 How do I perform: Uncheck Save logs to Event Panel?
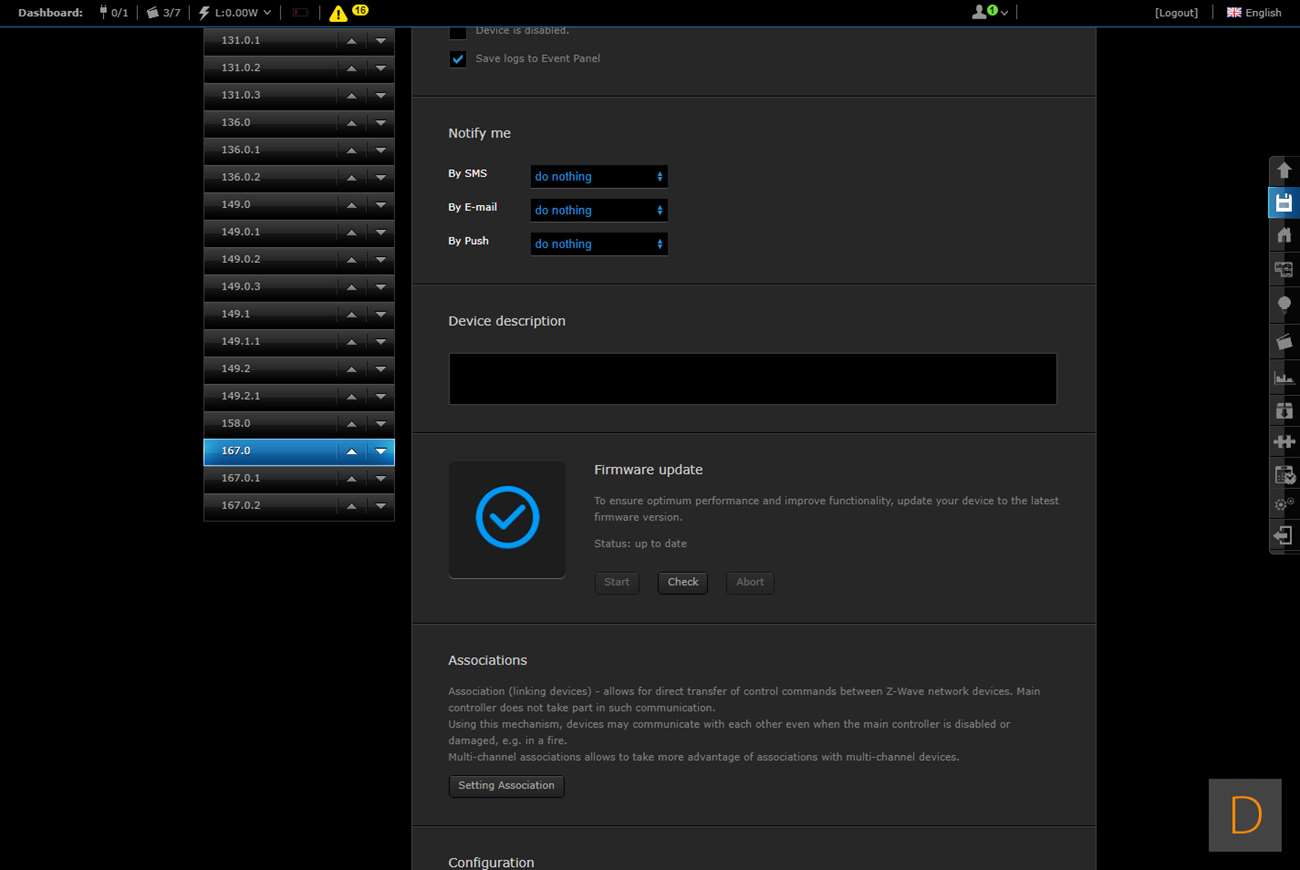(x=458, y=59)
